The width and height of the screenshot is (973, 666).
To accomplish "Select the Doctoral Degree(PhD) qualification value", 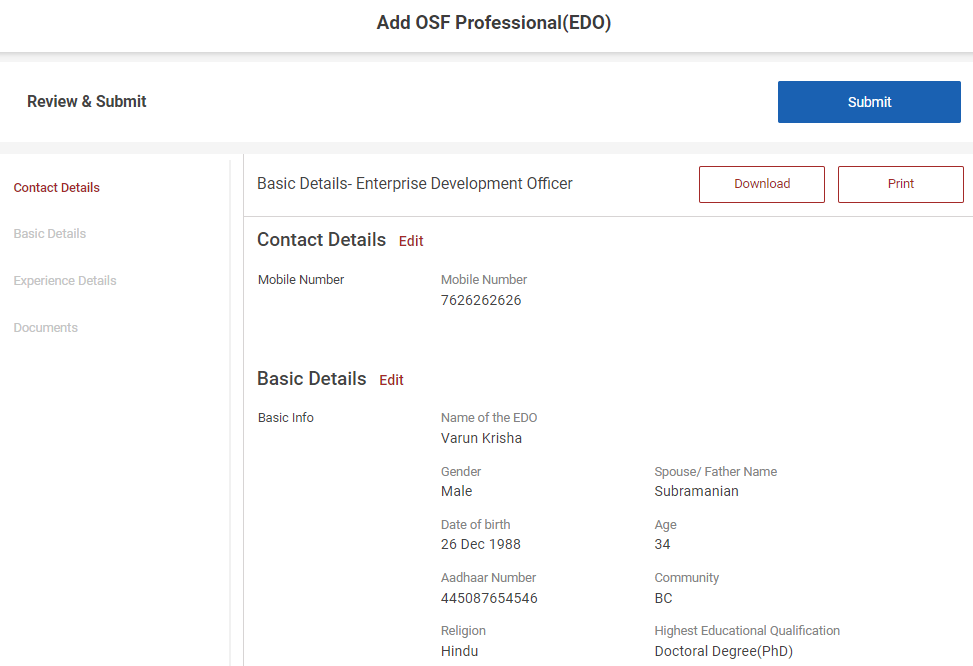I will [723, 651].
